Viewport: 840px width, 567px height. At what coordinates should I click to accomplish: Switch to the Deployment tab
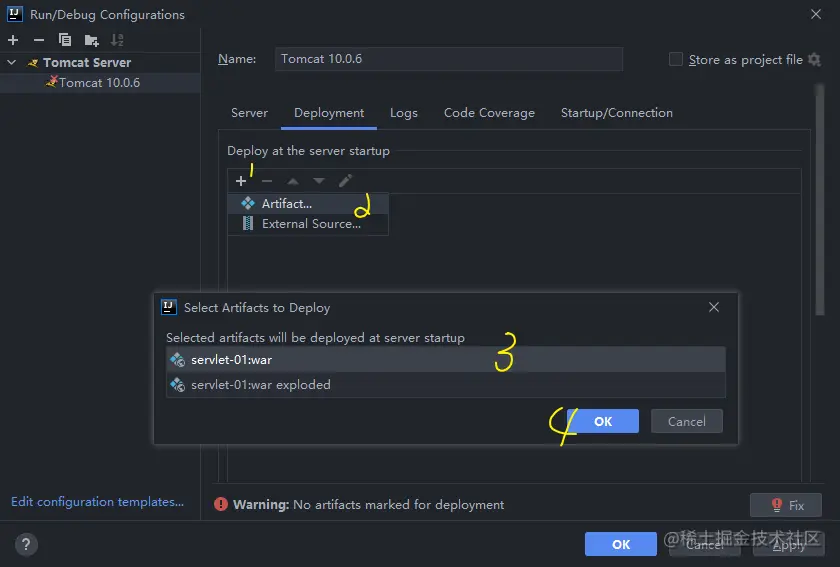329,113
